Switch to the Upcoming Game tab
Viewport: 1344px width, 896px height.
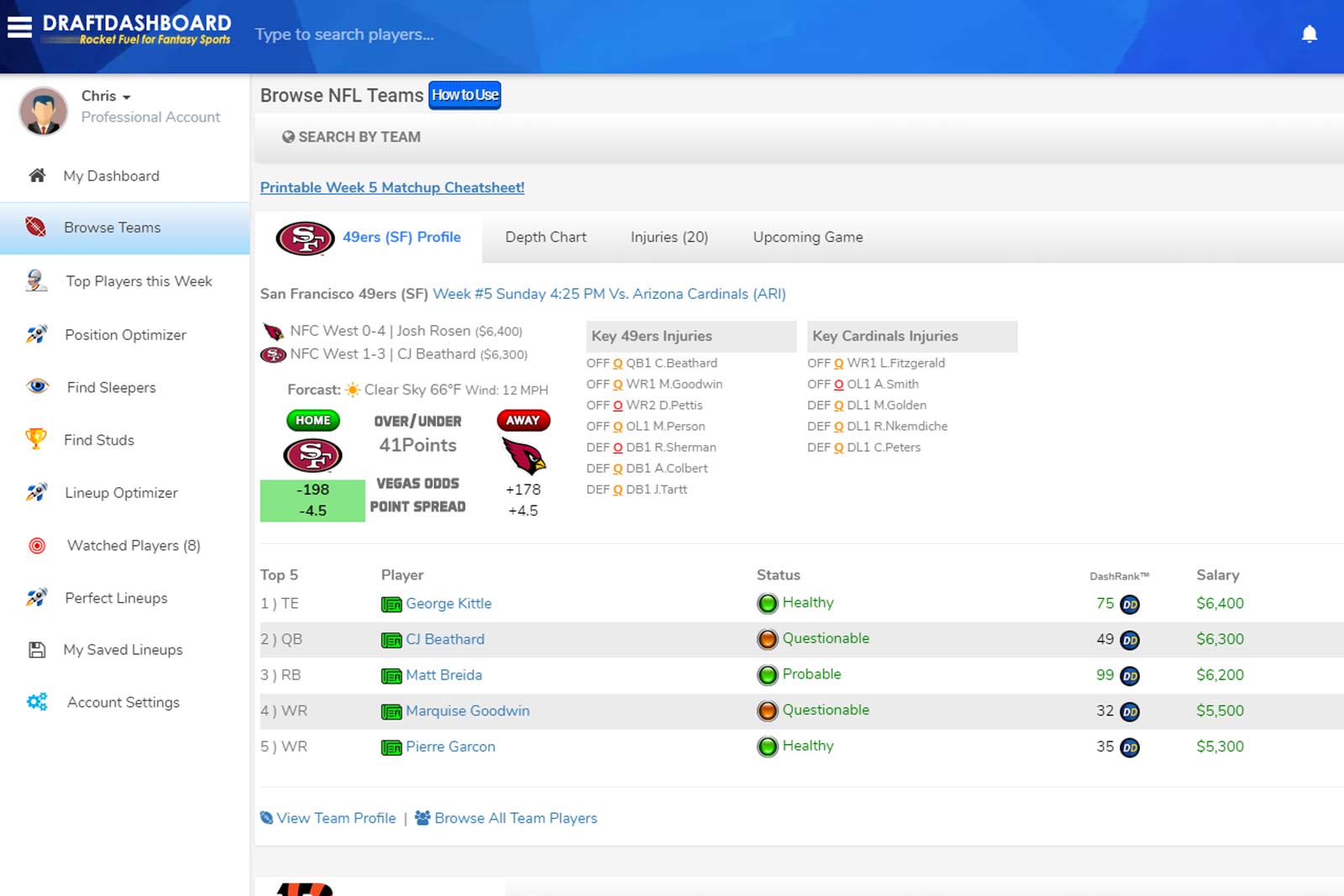pos(808,238)
